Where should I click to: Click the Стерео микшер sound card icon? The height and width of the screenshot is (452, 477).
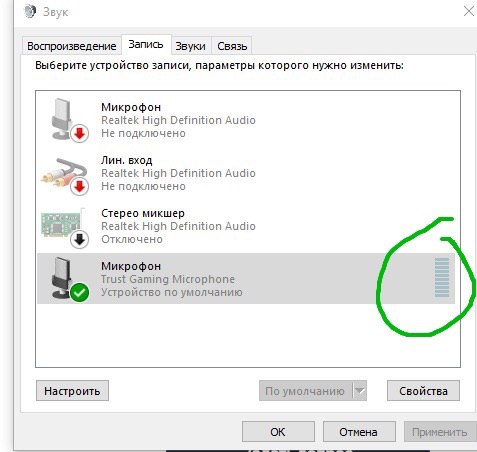pyautogui.click(x=64, y=228)
